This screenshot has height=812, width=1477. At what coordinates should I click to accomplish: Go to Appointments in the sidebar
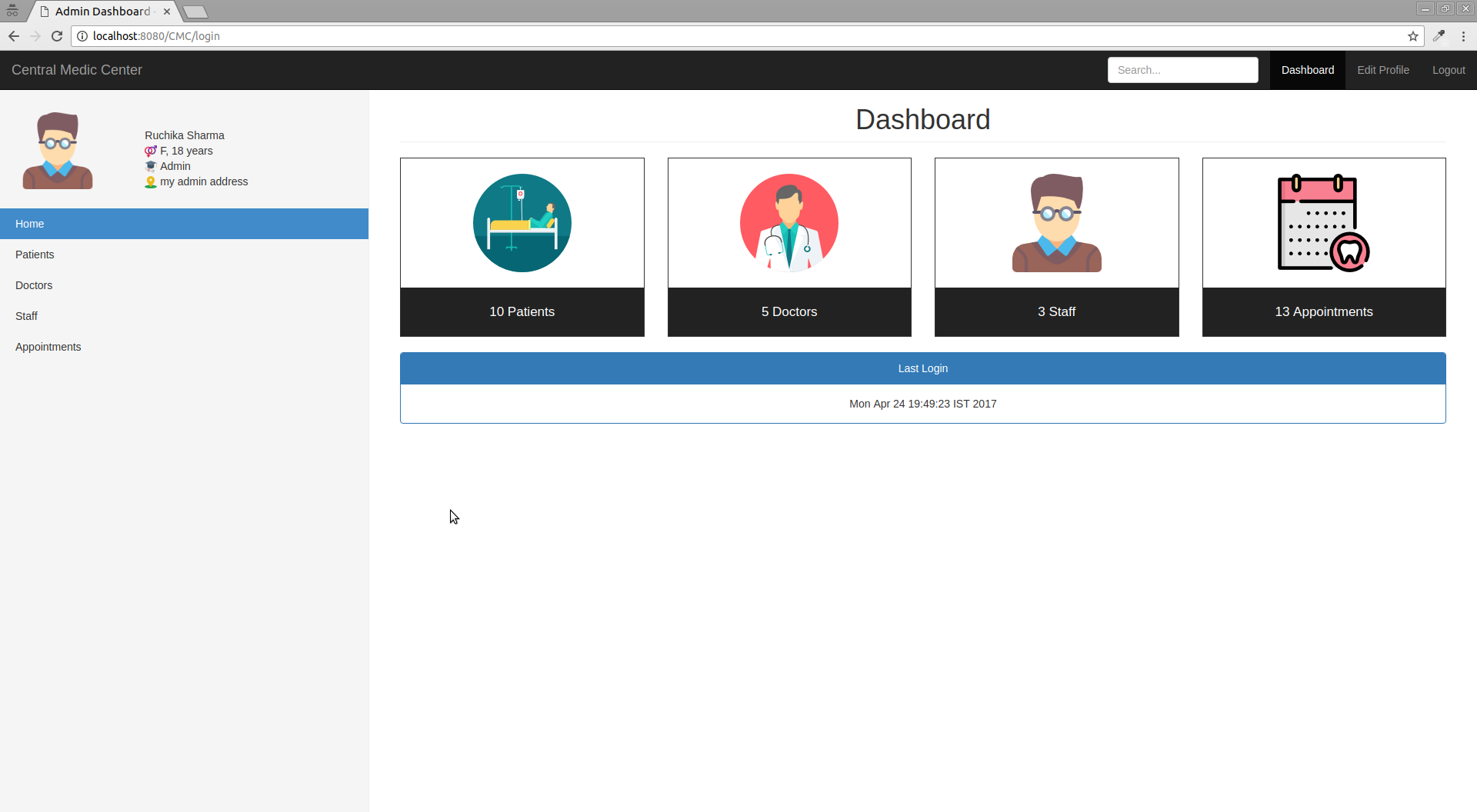click(x=48, y=347)
